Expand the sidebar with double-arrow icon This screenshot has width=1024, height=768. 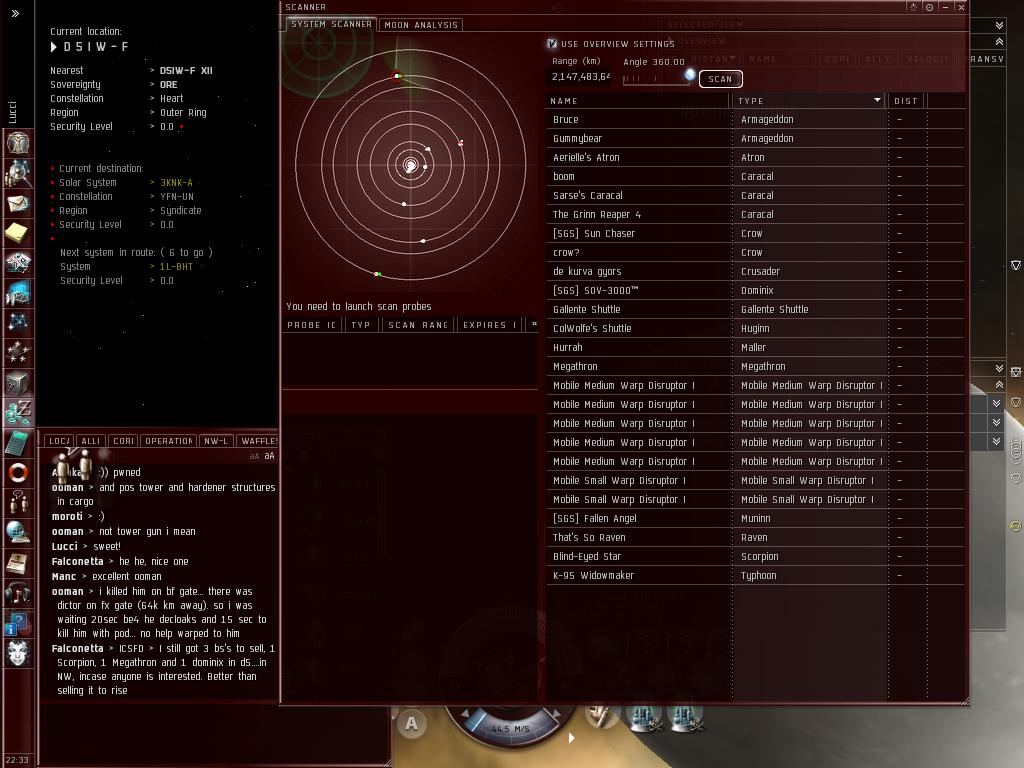(x=15, y=13)
